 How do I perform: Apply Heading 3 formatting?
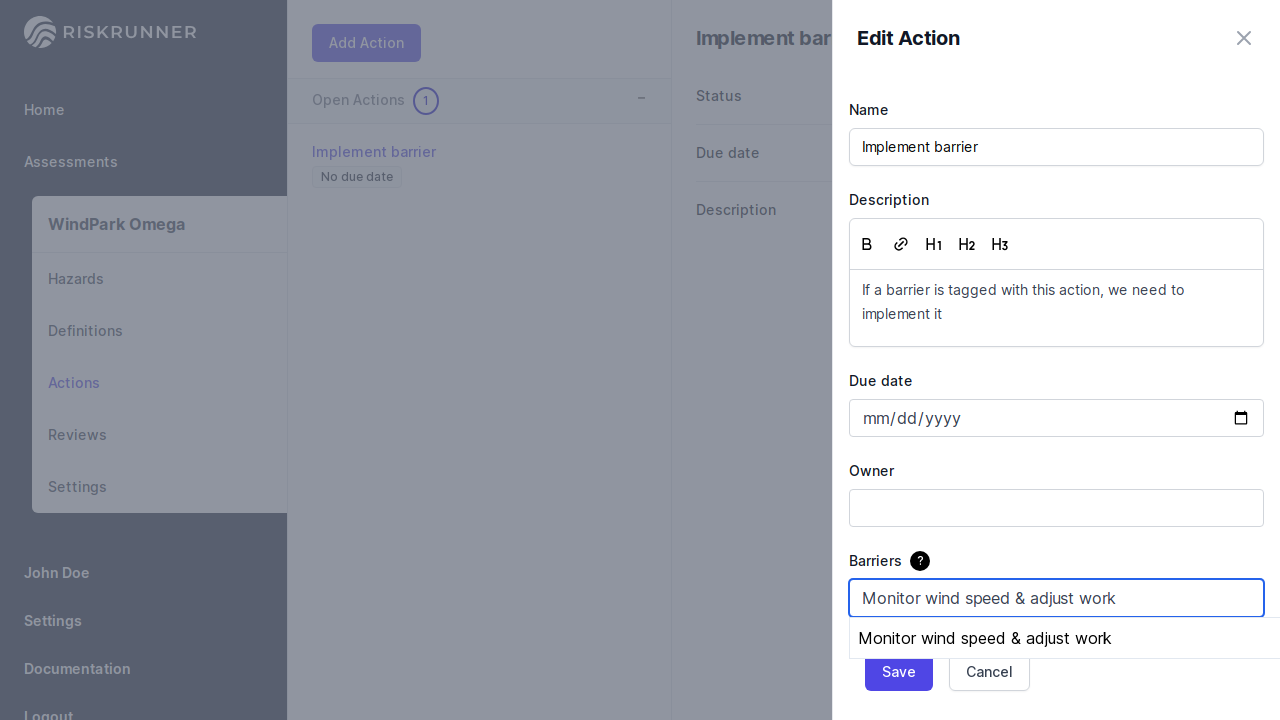[999, 245]
